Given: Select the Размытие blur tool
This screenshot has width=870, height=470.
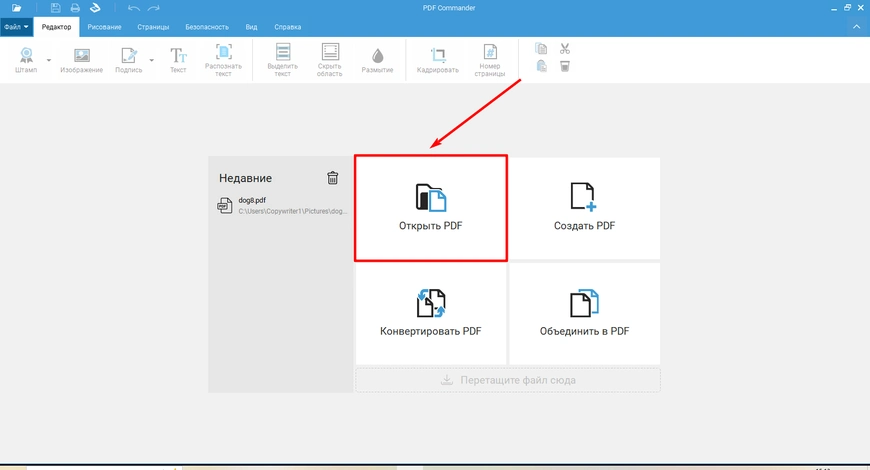Looking at the screenshot, I should 377,60.
